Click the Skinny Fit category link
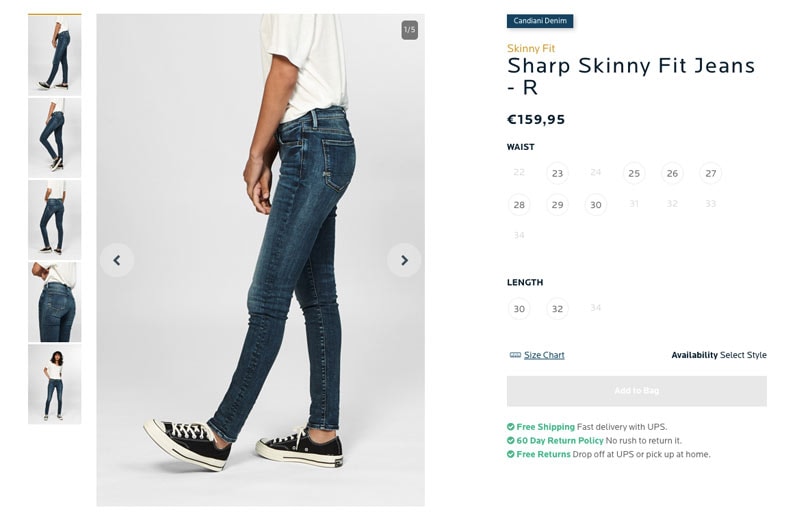This screenshot has width=810, height=512. [531, 48]
